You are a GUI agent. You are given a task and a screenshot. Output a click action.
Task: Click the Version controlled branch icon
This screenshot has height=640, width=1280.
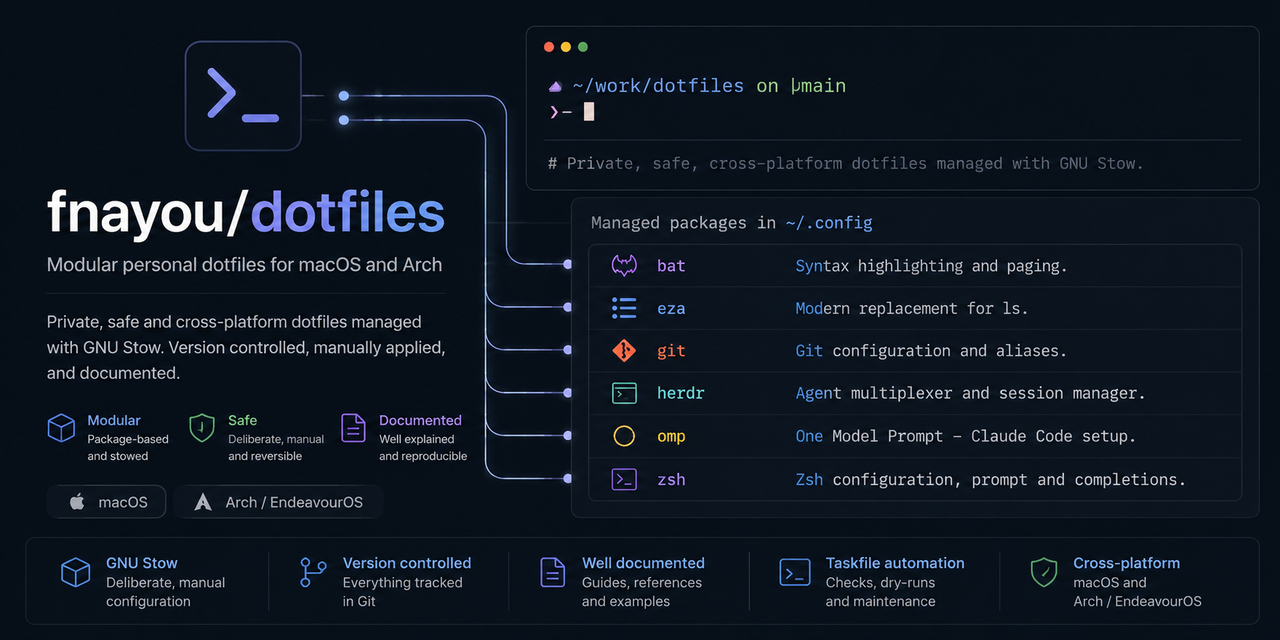point(313,572)
